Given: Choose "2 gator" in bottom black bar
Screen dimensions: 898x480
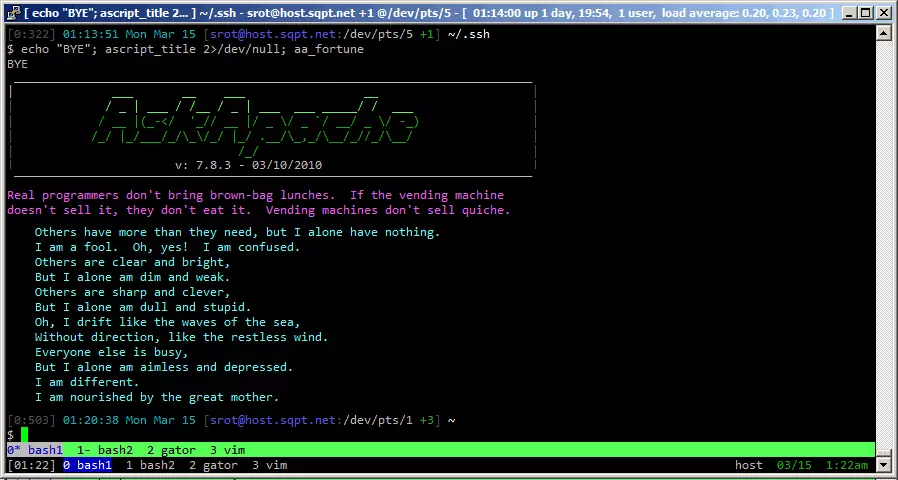Looking at the screenshot, I should (x=213, y=465).
